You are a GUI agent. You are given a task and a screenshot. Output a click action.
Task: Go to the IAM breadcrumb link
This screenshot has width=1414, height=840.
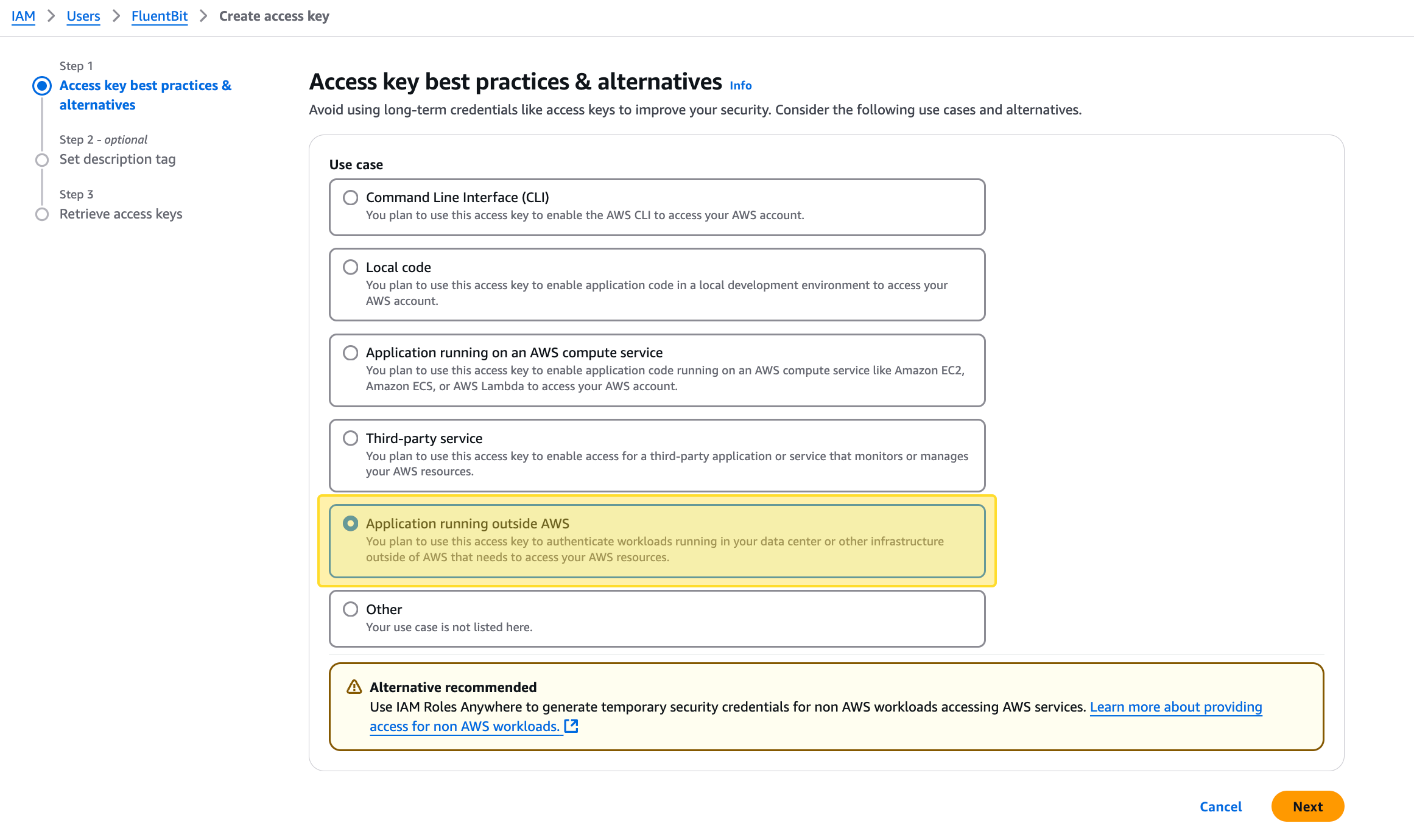coord(23,16)
